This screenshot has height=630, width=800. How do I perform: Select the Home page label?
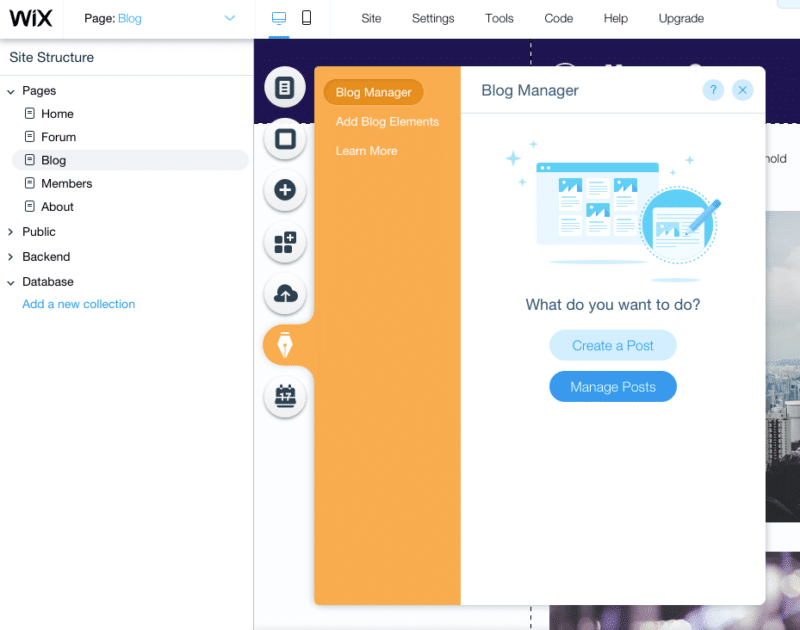click(57, 114)
